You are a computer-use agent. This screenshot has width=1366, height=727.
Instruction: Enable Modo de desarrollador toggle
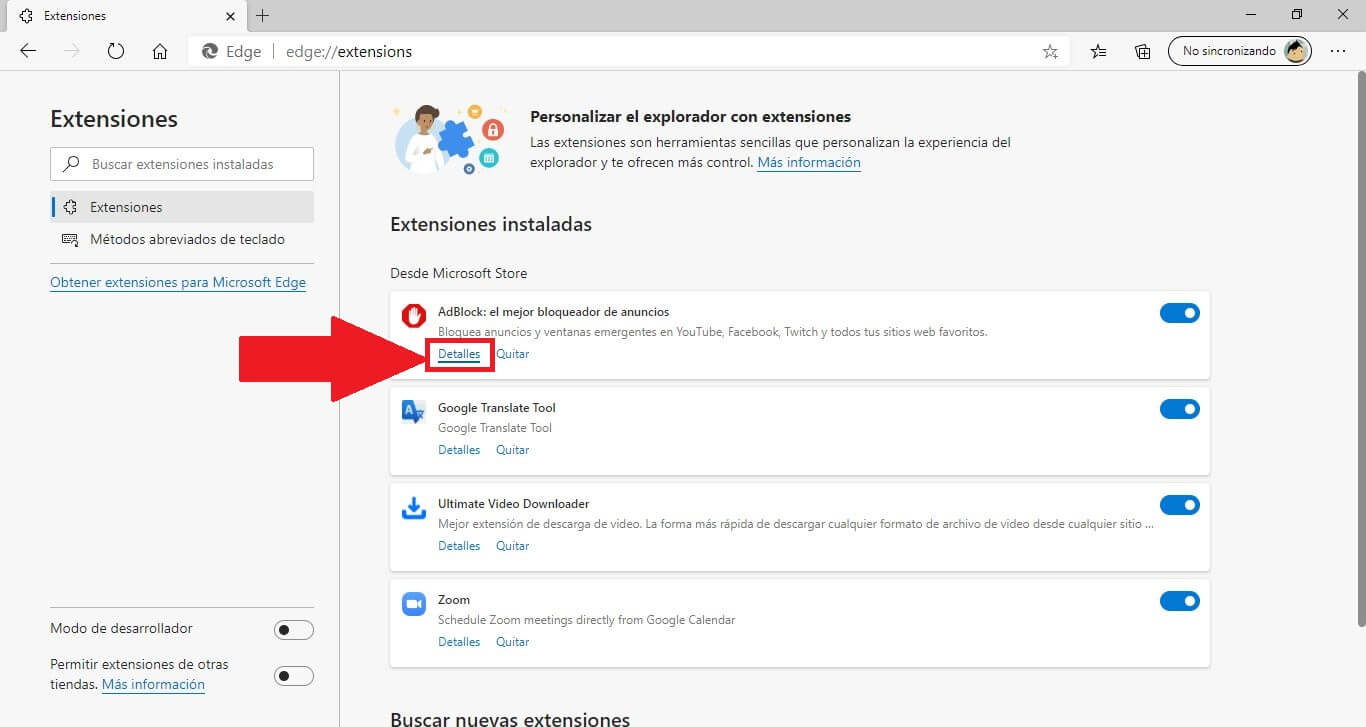(294, 630)
